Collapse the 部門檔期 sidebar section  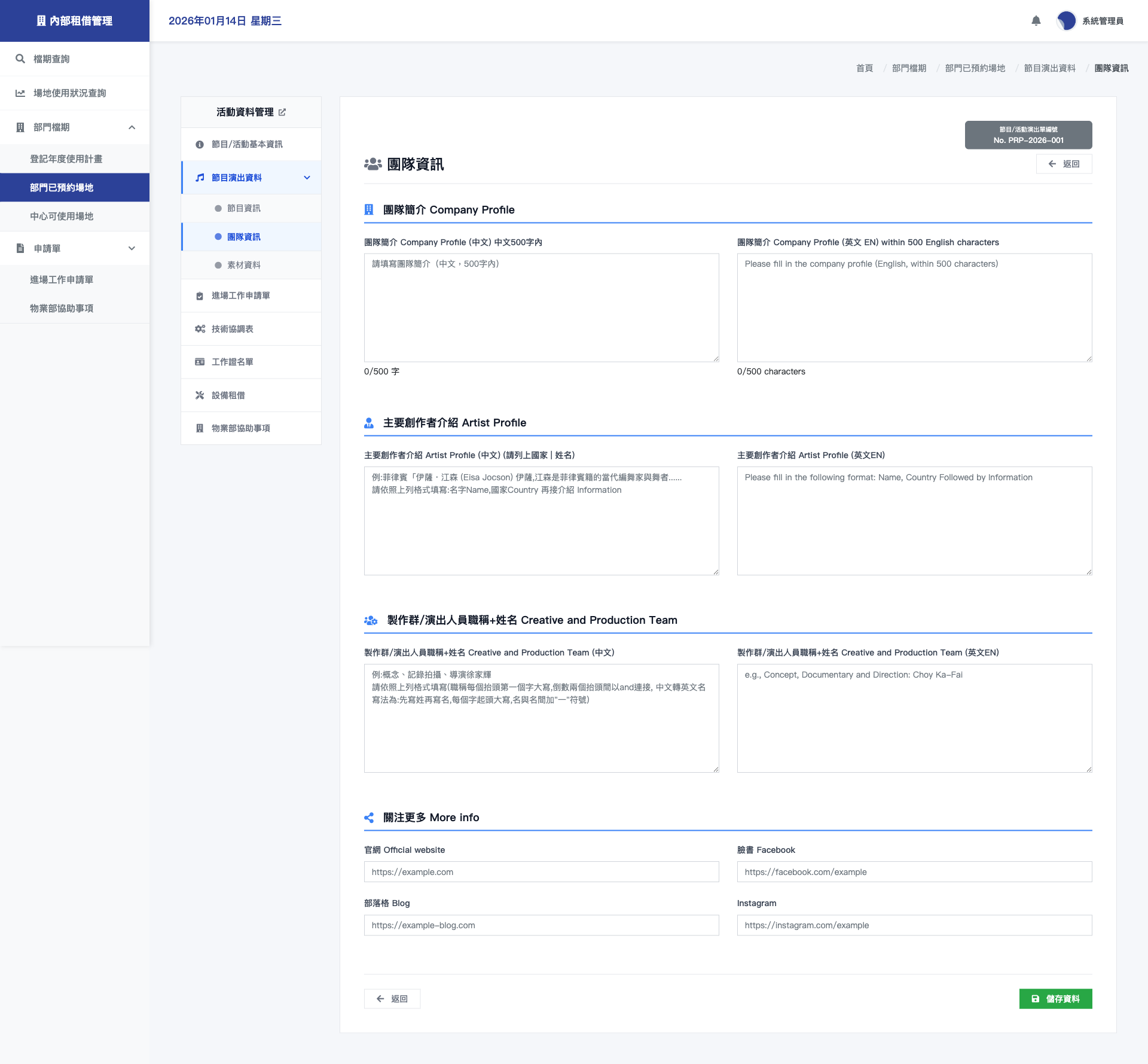132,127
